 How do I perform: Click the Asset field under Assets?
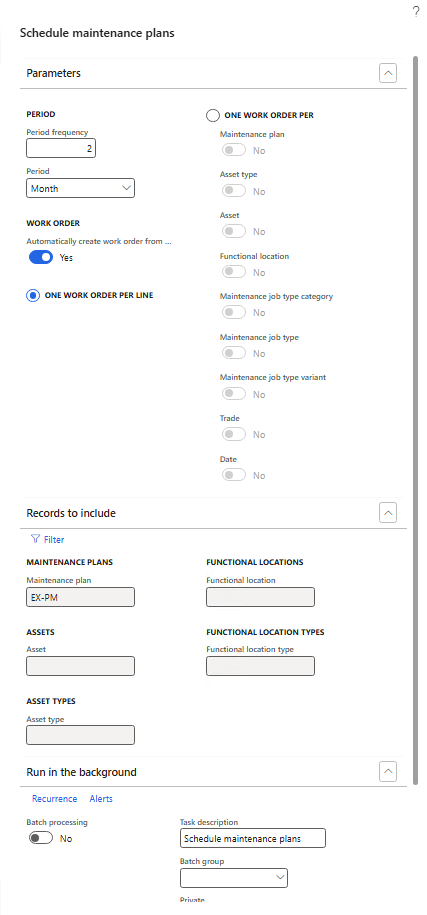(80, 666)
